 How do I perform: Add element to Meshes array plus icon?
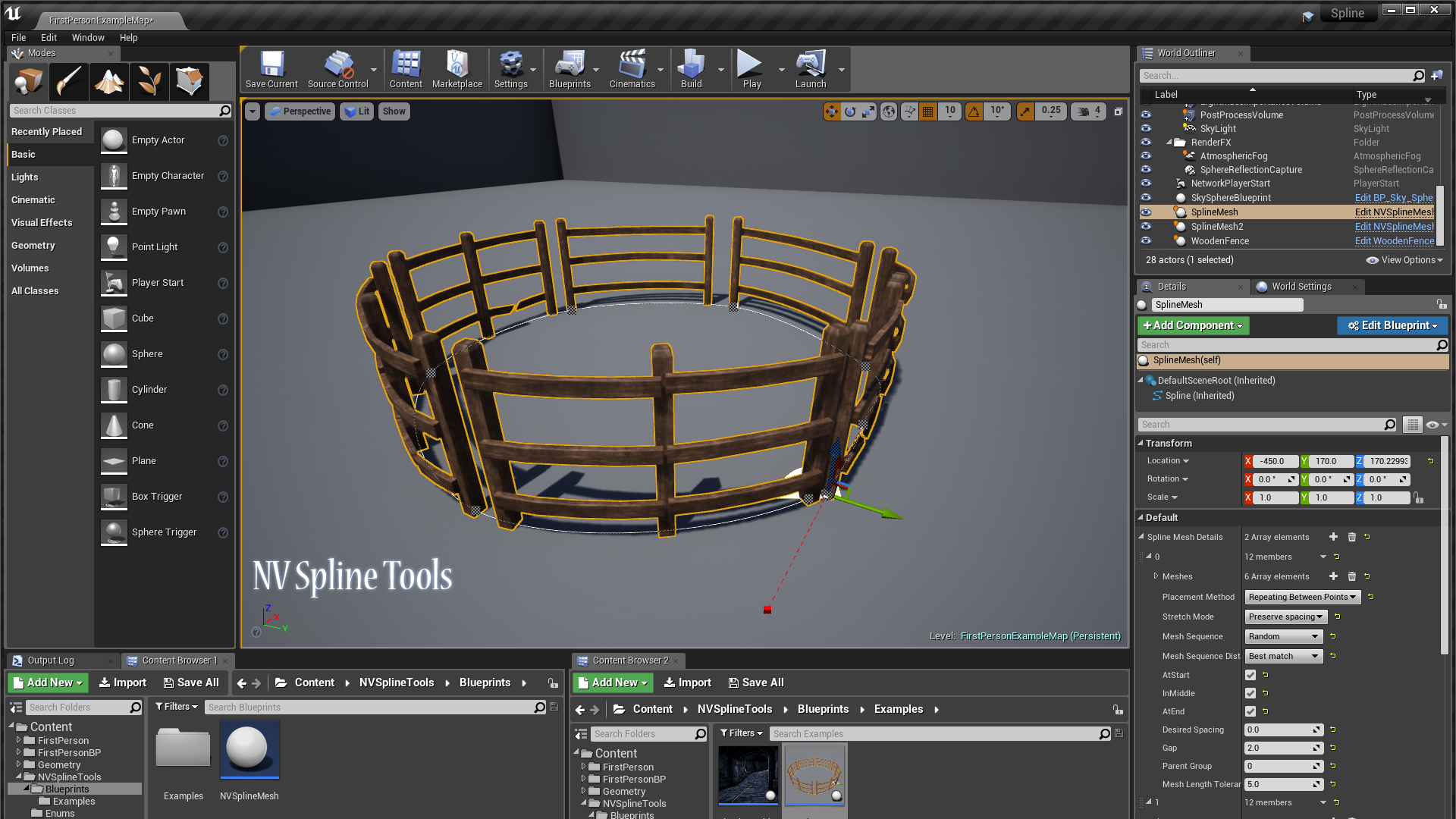pyautogui.click(x=1333, y=576)
